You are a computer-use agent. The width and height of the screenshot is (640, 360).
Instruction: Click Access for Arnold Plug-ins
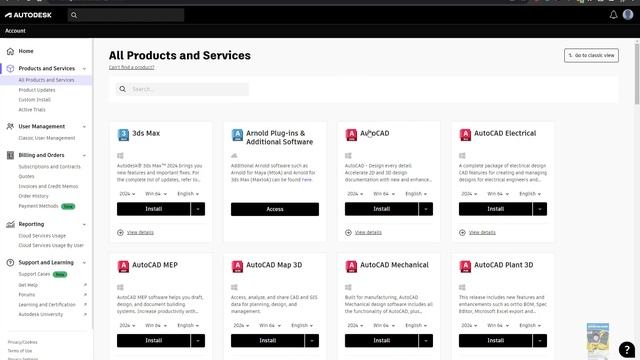click(x=275, y=209)
